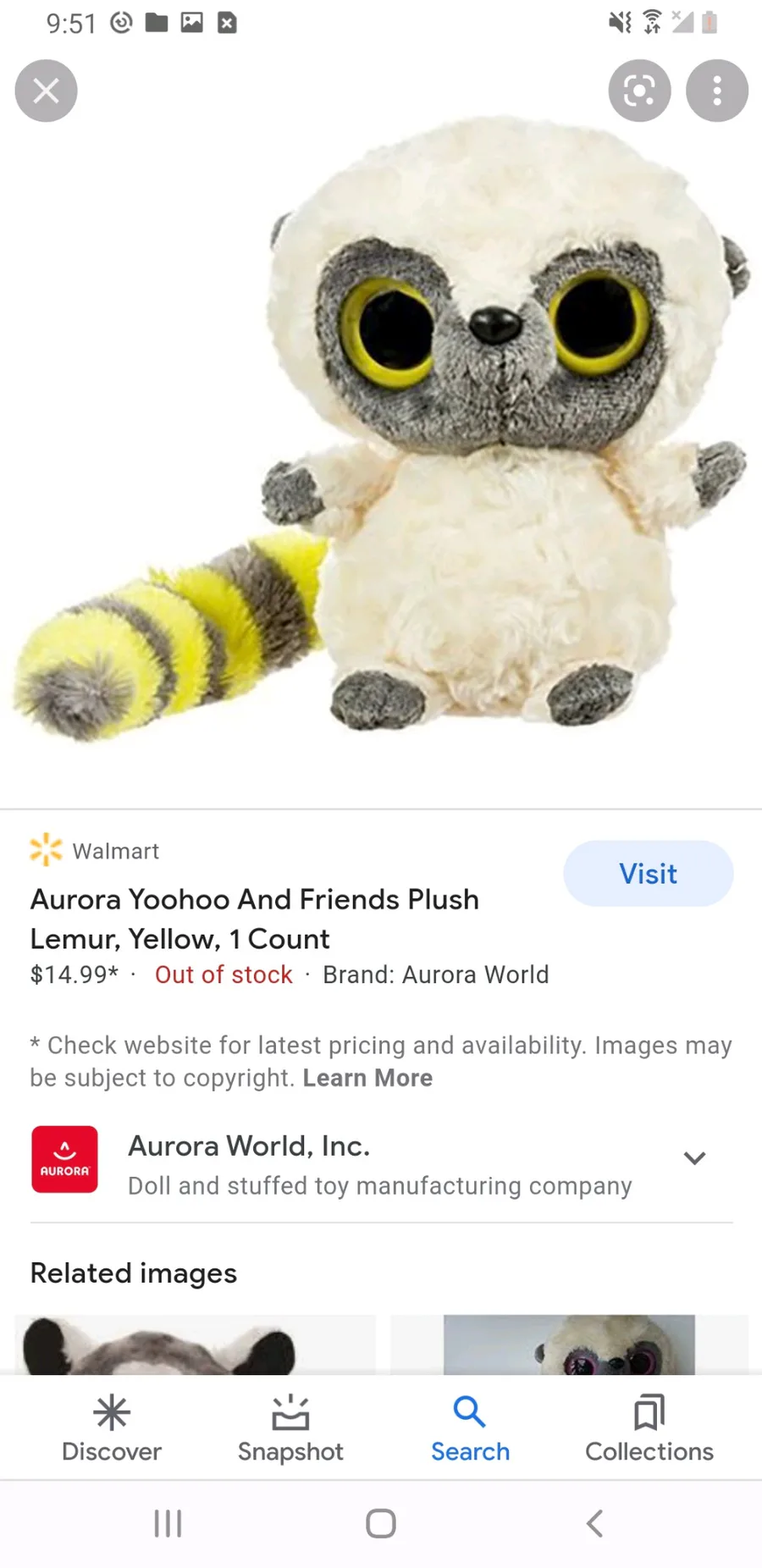Click the Visit button
Screen dimensions: 762x1568
pyautogui.click(x=649, y=874)
